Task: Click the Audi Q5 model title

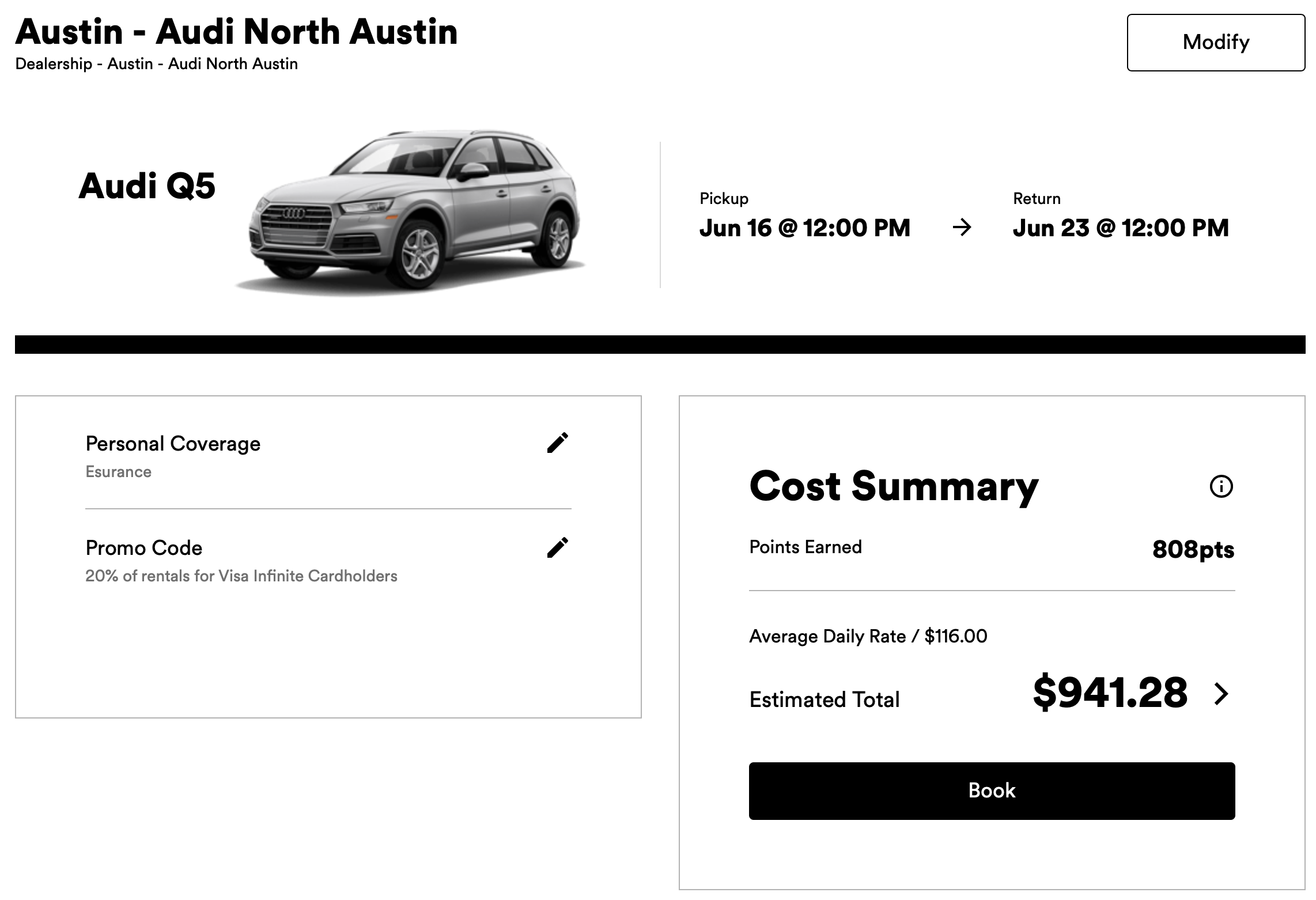Action: (x=147, y=186)
